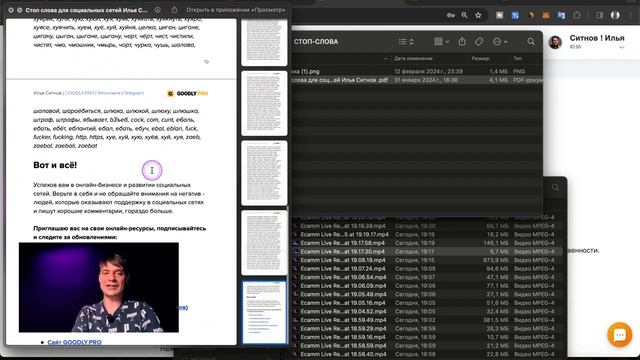Click the zoom magnifier icon in the browser address bar
640x360 pixels.
coord(464,16)
